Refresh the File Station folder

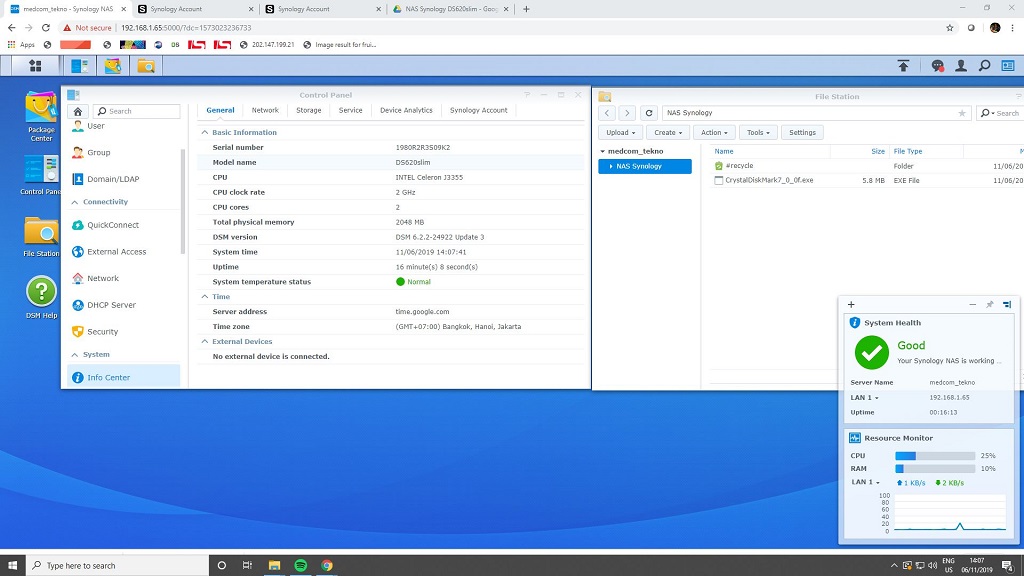pyautogui.click(x=648, y=113)
